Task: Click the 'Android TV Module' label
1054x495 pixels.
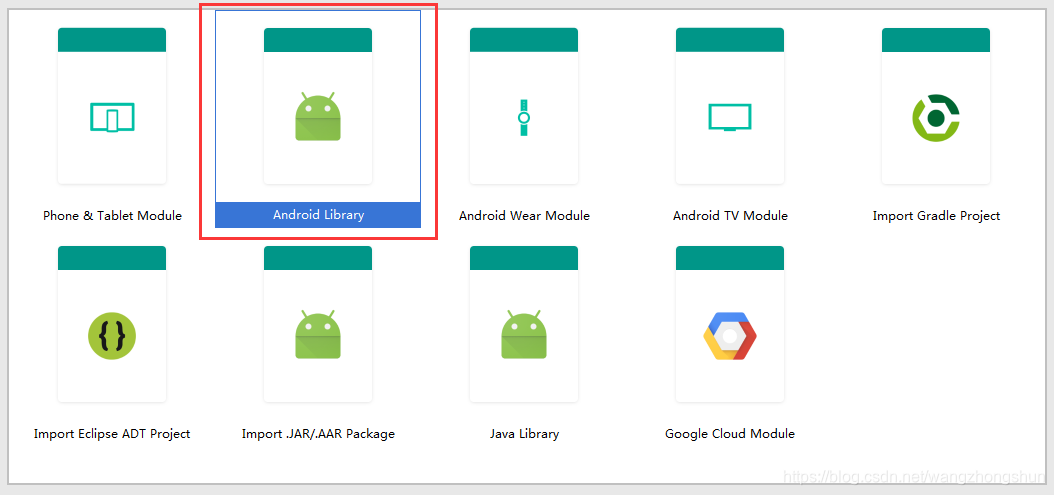Action: pyautogui.click(x=730, y=216)
